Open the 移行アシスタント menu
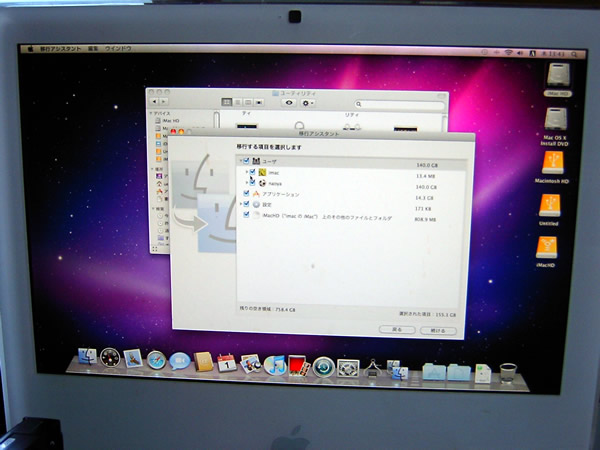The height and width of the screenshot is (450, 600). pos(61,49)
